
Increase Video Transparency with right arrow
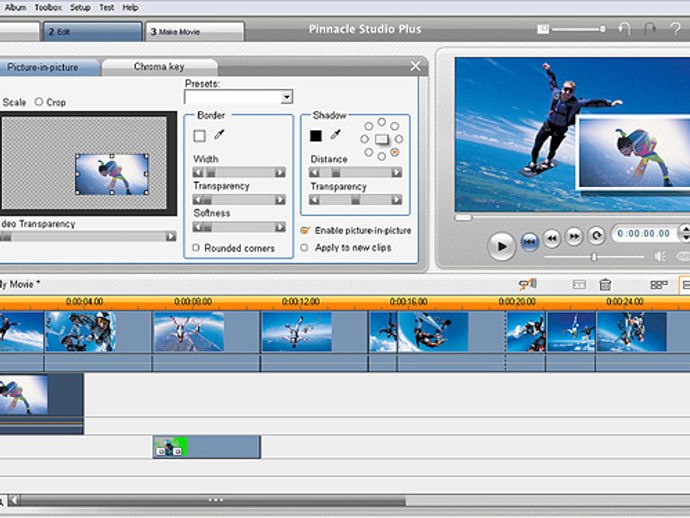171,236
